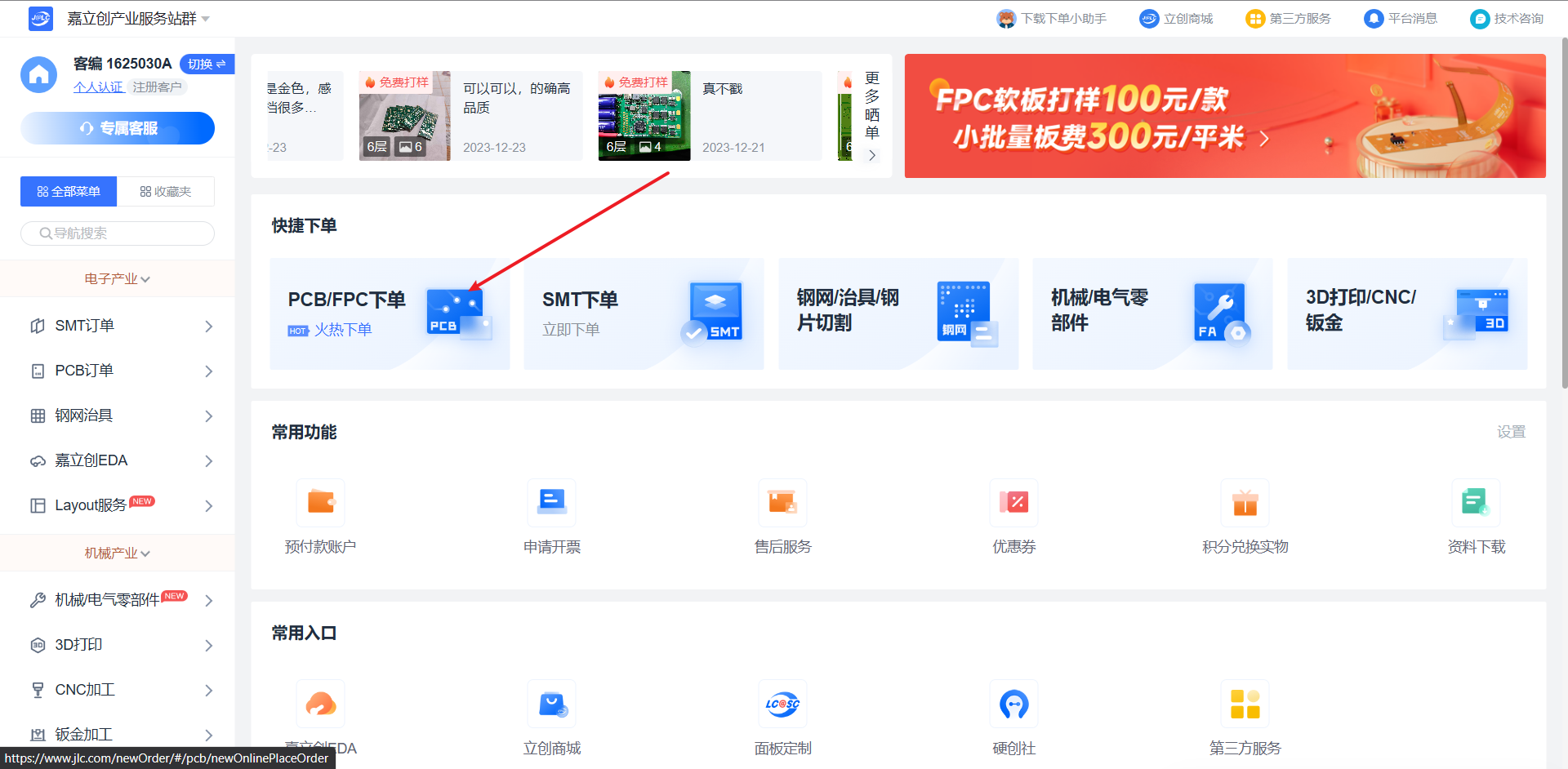Expand the 嘉立创产业服务站群 dropdown
This screenshot has height=769, width=1568.
206,19
